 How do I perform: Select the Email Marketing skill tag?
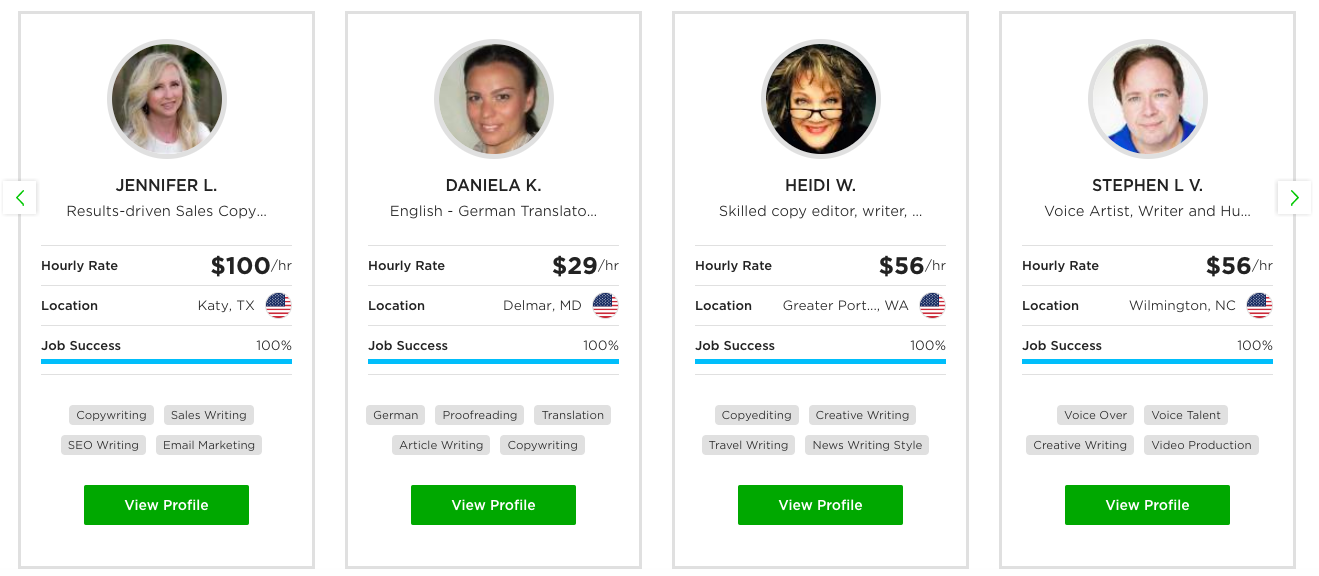coord(209,445)
